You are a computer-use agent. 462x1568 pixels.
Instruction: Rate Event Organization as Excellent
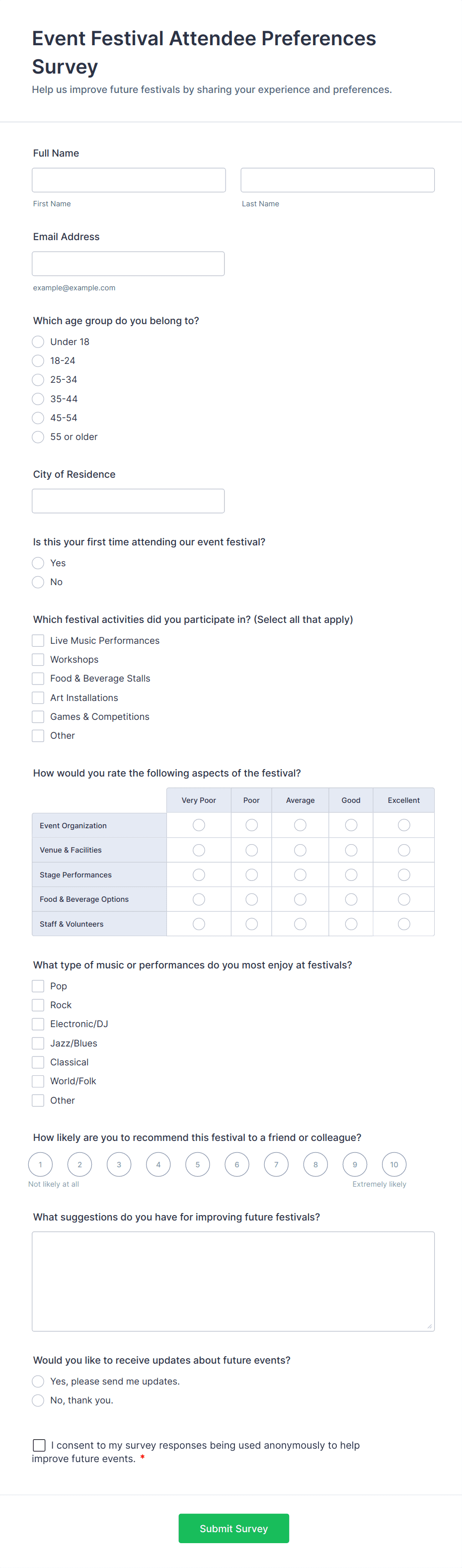coord(404,825)
